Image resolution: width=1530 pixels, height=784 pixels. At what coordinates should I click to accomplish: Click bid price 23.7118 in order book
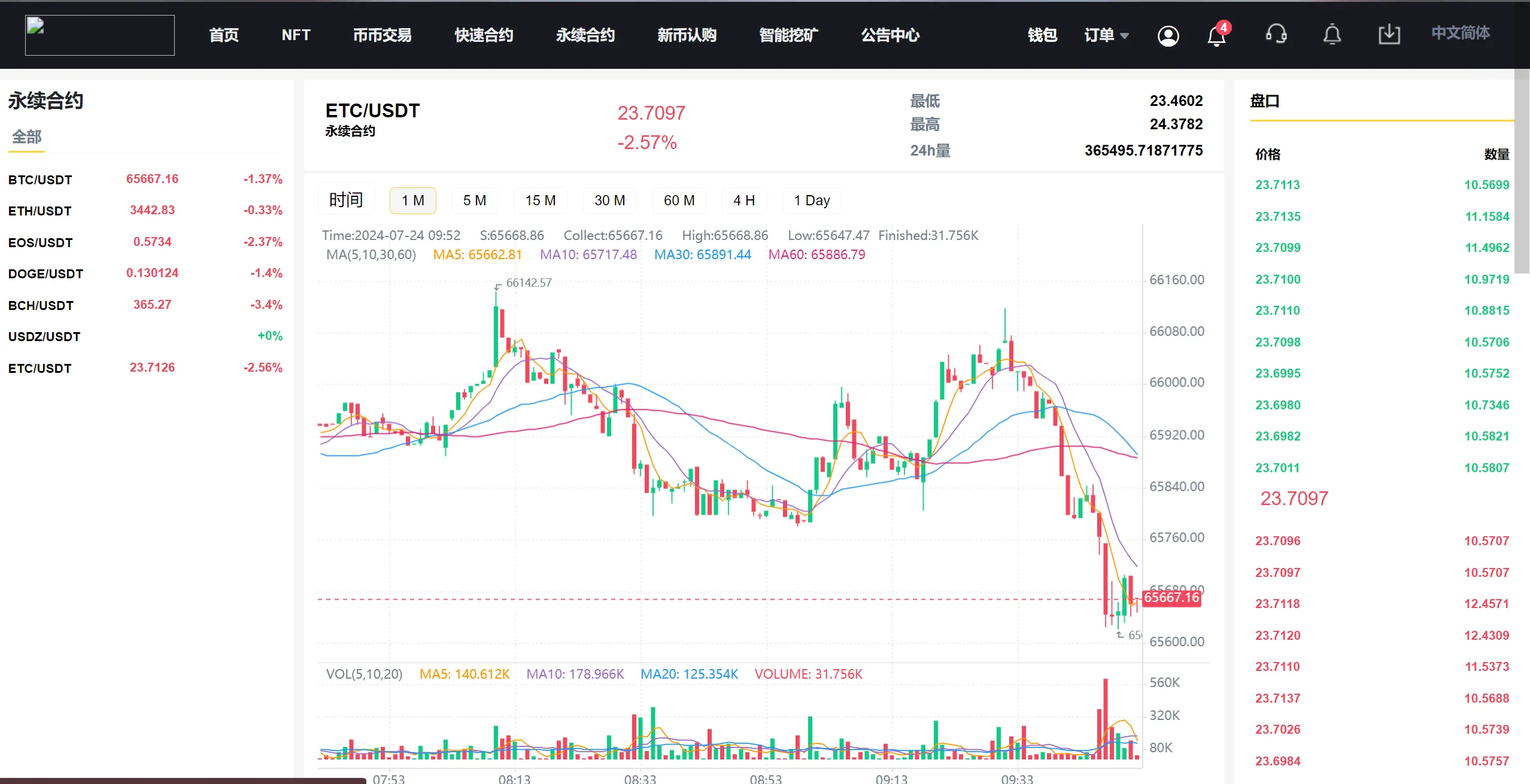(1277, 604)
